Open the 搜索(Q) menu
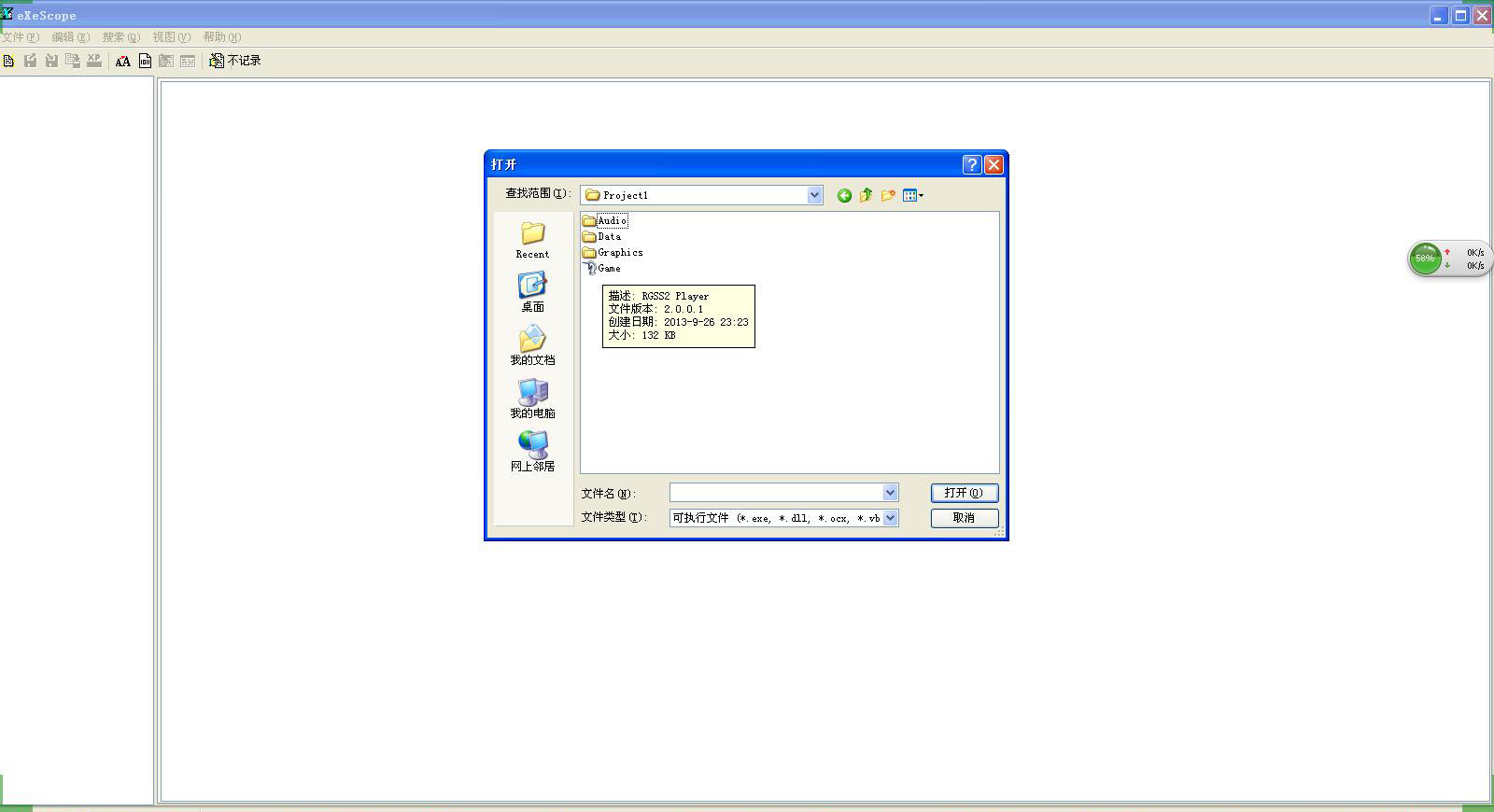This screenshot has width=1494, height=812. tap(121, 37)
